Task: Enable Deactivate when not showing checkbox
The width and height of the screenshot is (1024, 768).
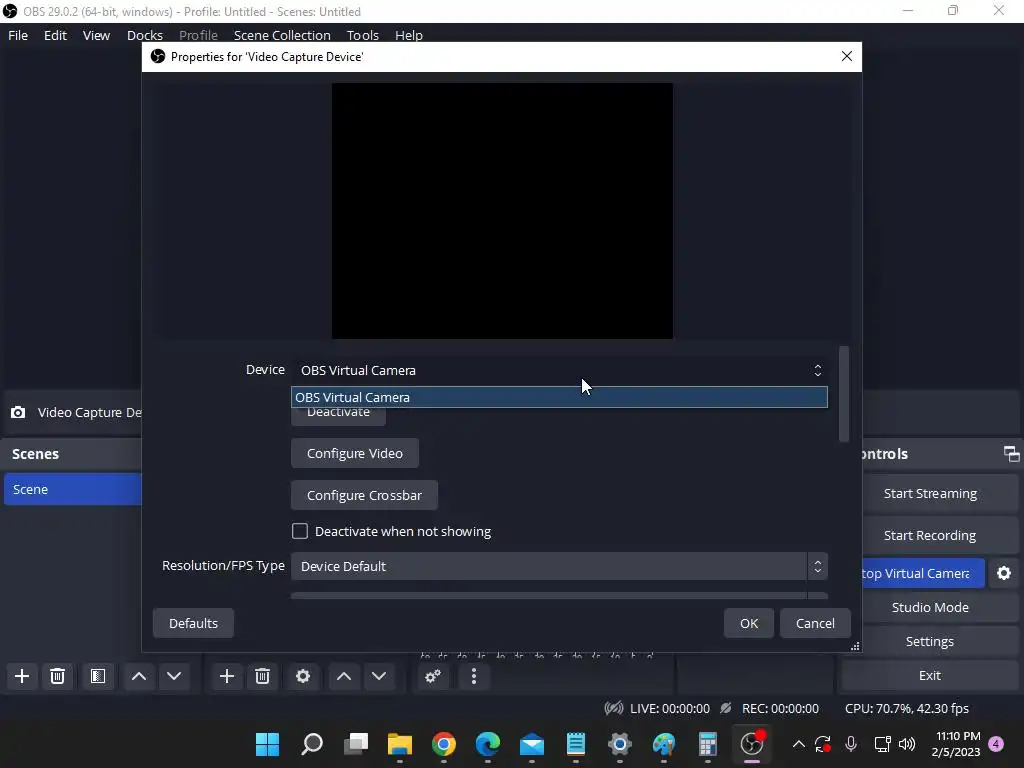Action: coord(300,531)
